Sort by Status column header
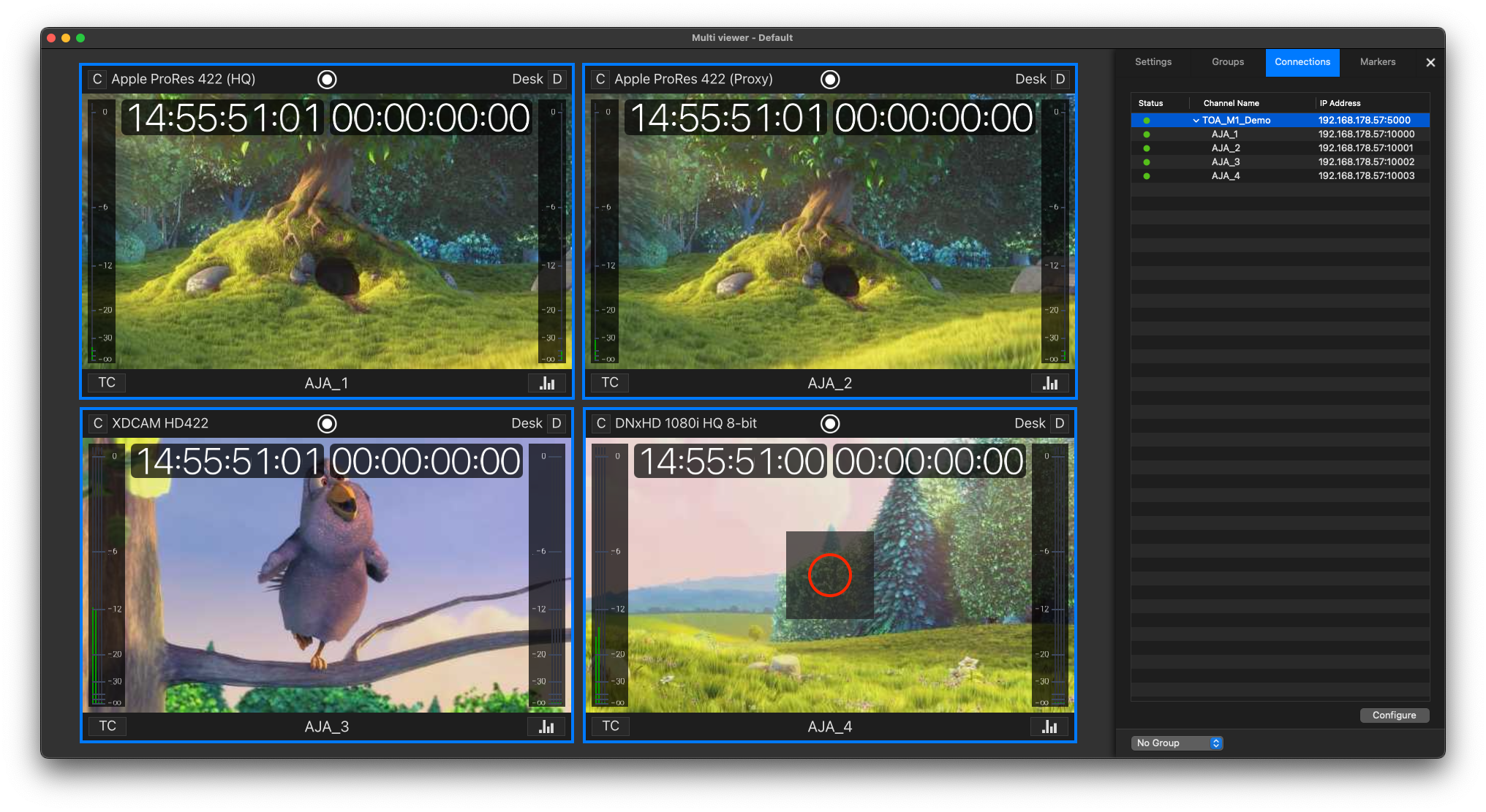This screenshot has width=1486, height=812. tap(1150, 103)
